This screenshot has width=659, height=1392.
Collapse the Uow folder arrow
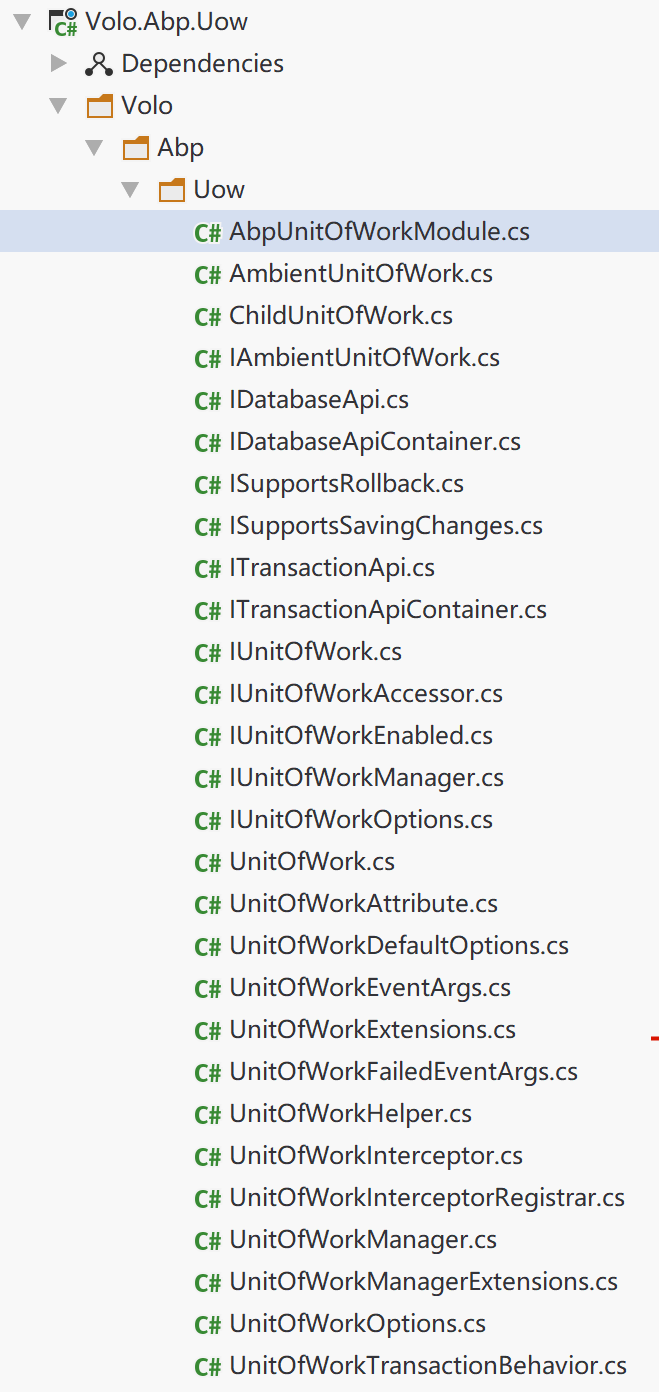[130, 189]
